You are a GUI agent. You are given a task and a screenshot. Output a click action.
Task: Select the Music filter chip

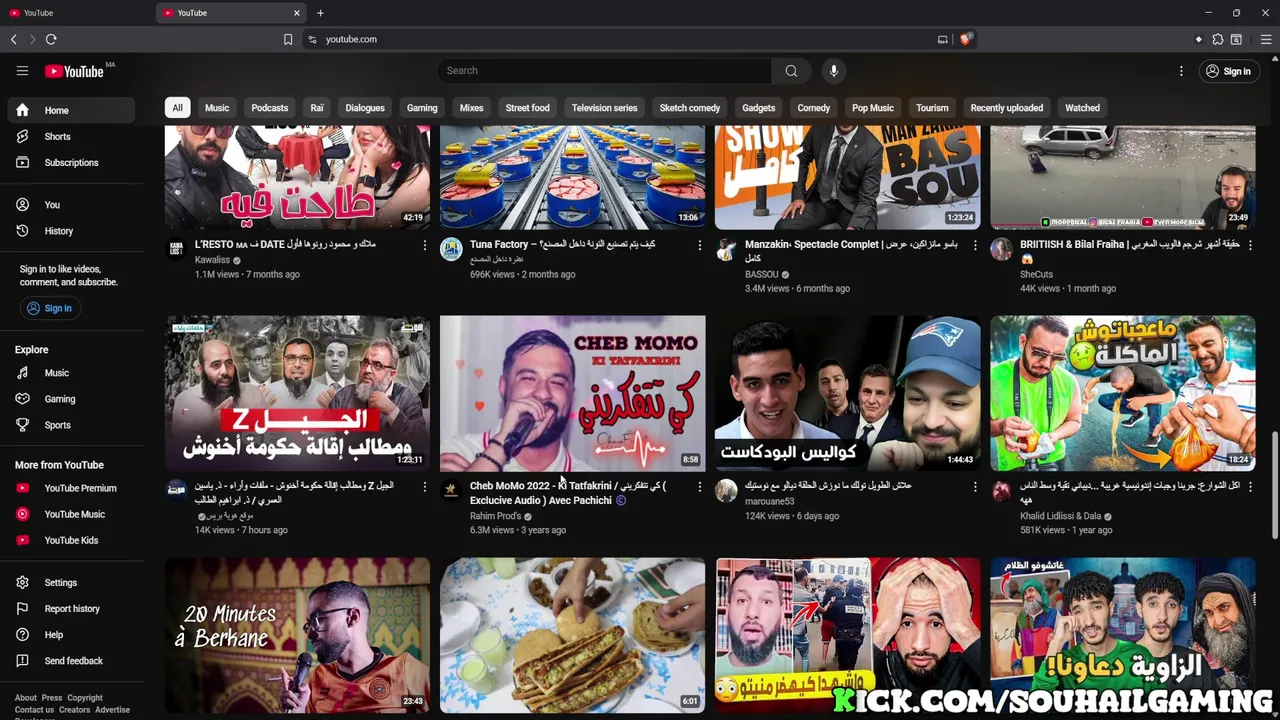tap(217, 108)
